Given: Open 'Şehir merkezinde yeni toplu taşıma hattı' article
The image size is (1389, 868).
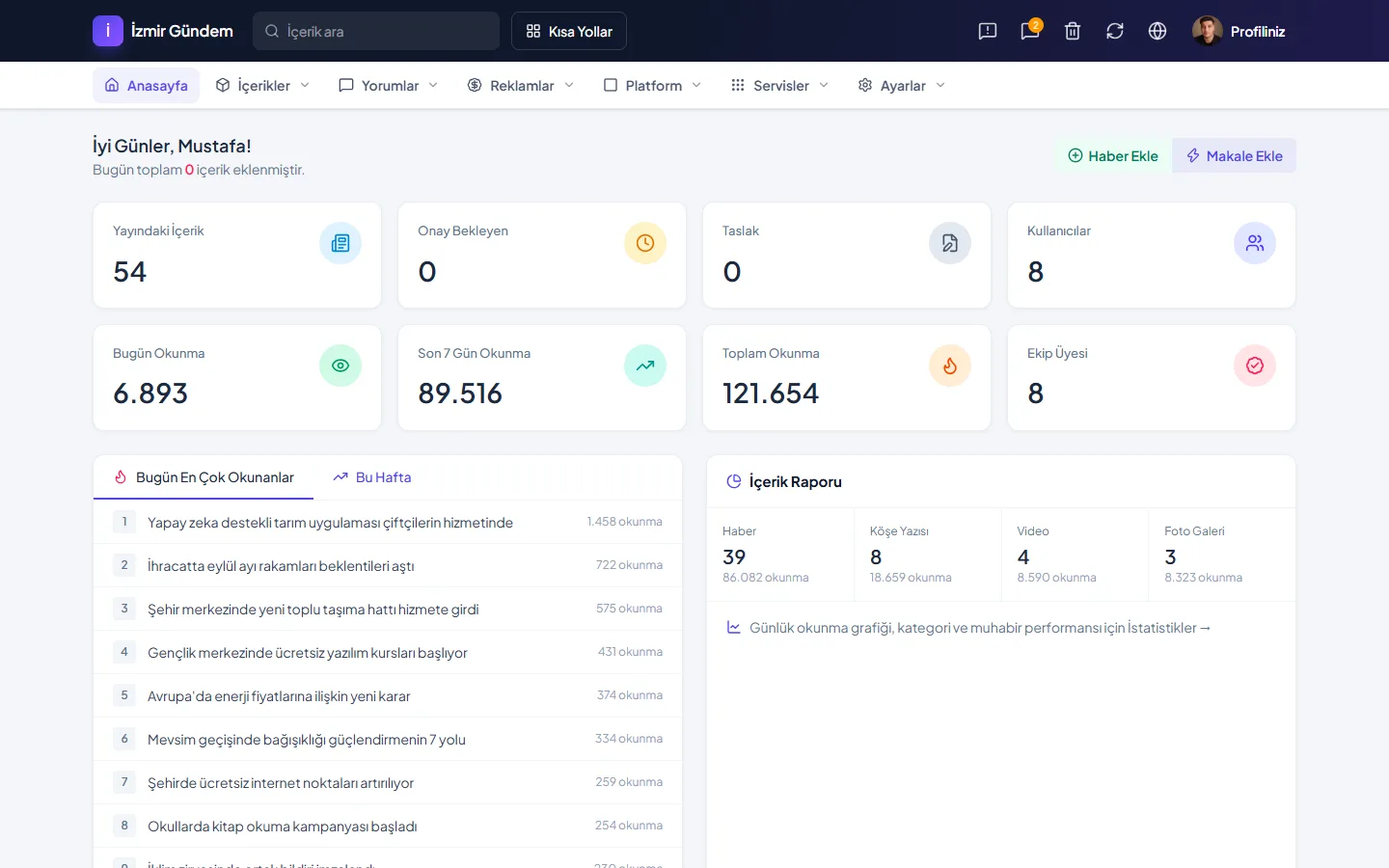Looking at the screenshot, I should coord(313,610).
